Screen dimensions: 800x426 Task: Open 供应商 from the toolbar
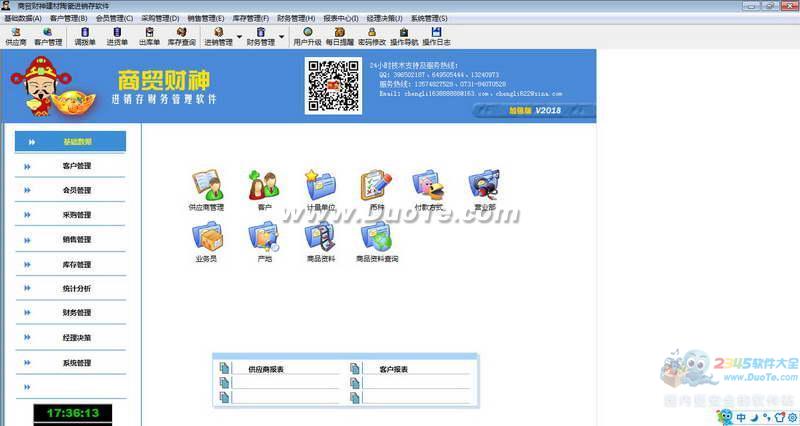(x=16, y=37)
